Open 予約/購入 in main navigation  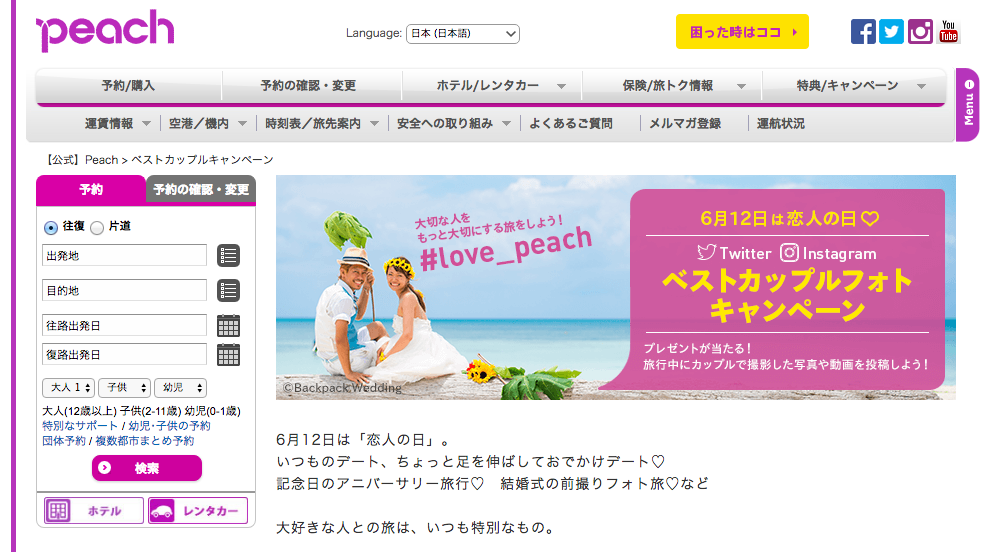point(128,86)
